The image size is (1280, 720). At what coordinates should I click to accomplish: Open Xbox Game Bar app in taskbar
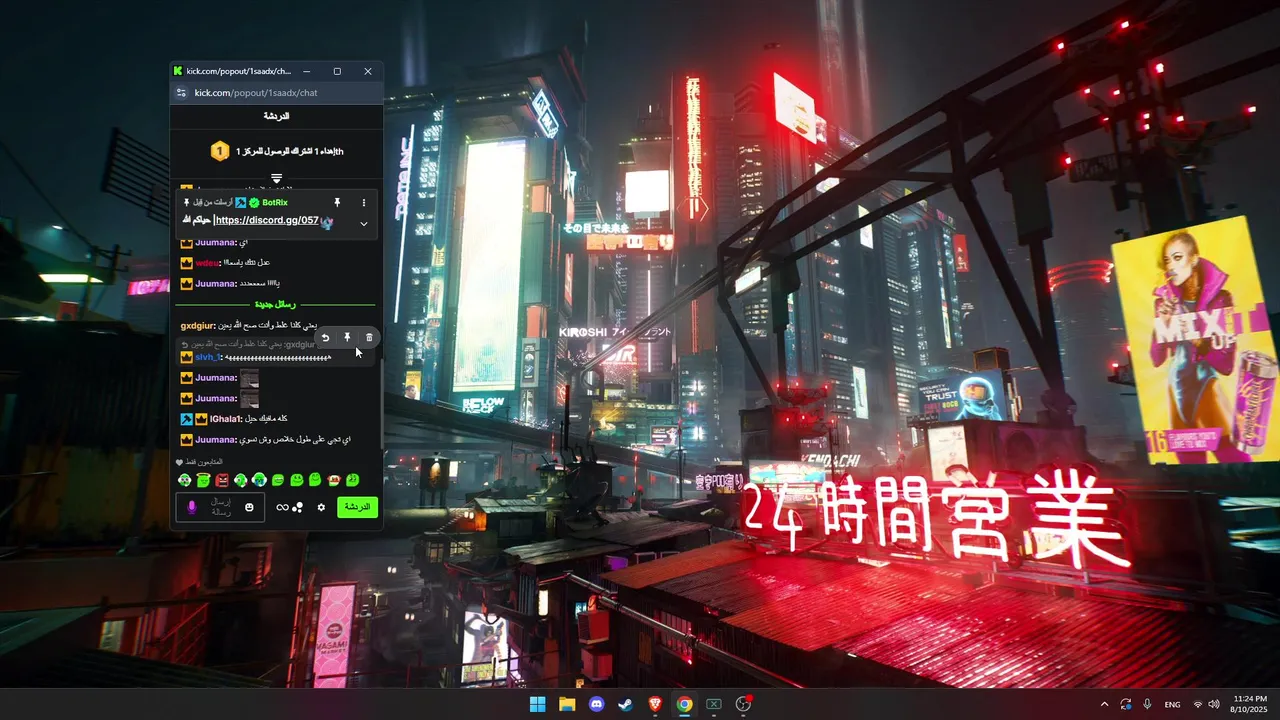point(714,704)
